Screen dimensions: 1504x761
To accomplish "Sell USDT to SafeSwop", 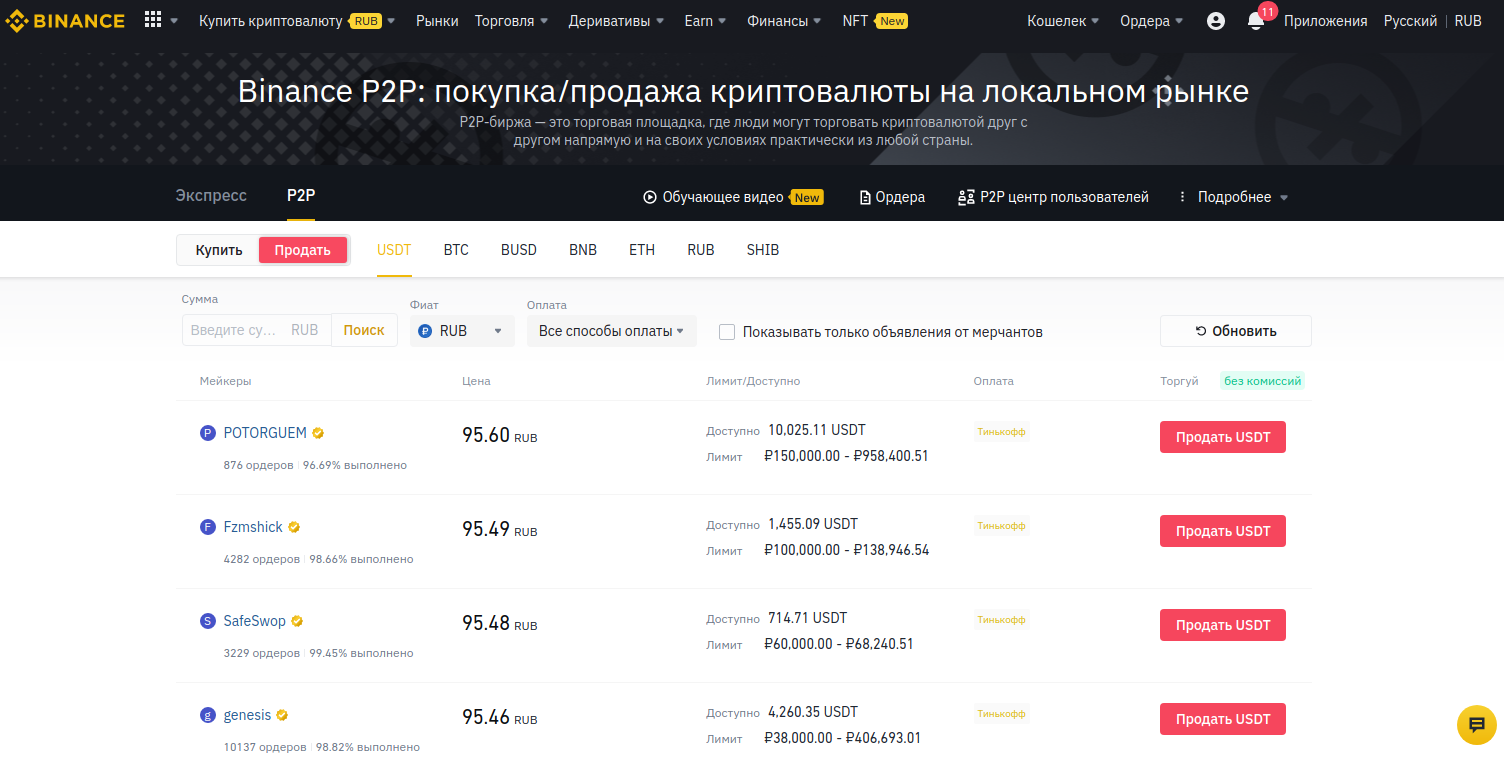I will point(1223,625).
